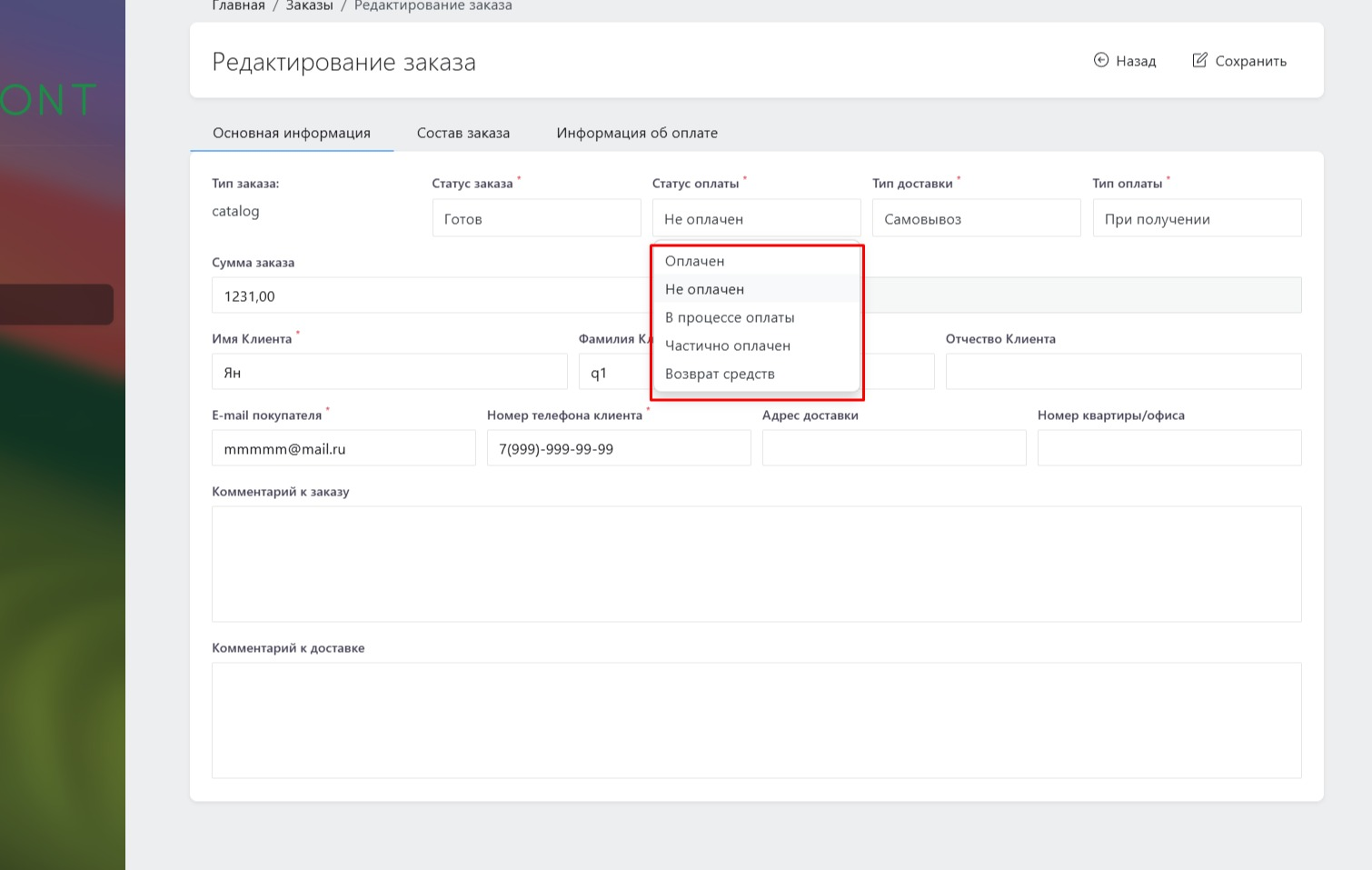Click inside the Комментарий к заказу text area
This screenshot has width=1372, height=870.
[x=756, y=564]
